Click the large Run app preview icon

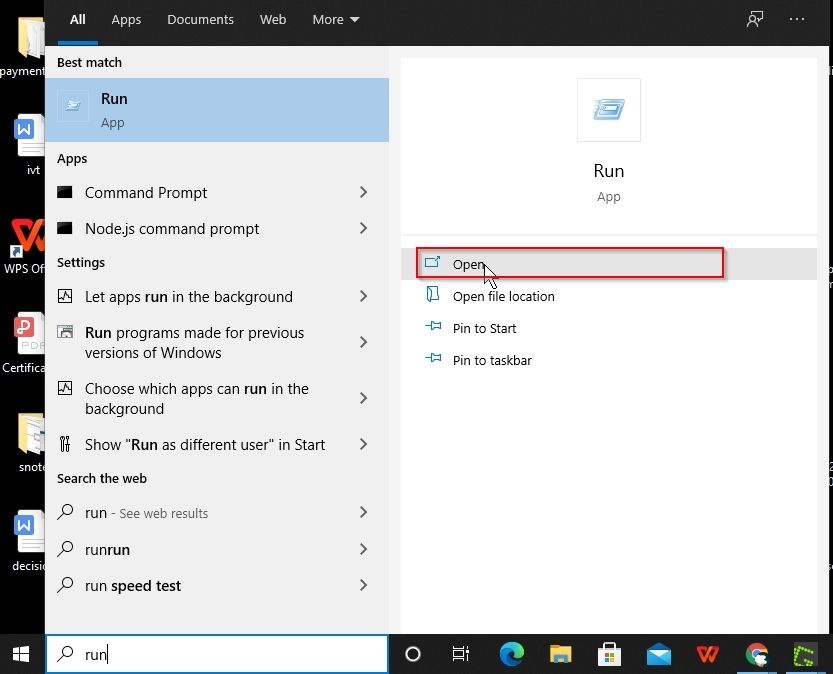[609, 110]
